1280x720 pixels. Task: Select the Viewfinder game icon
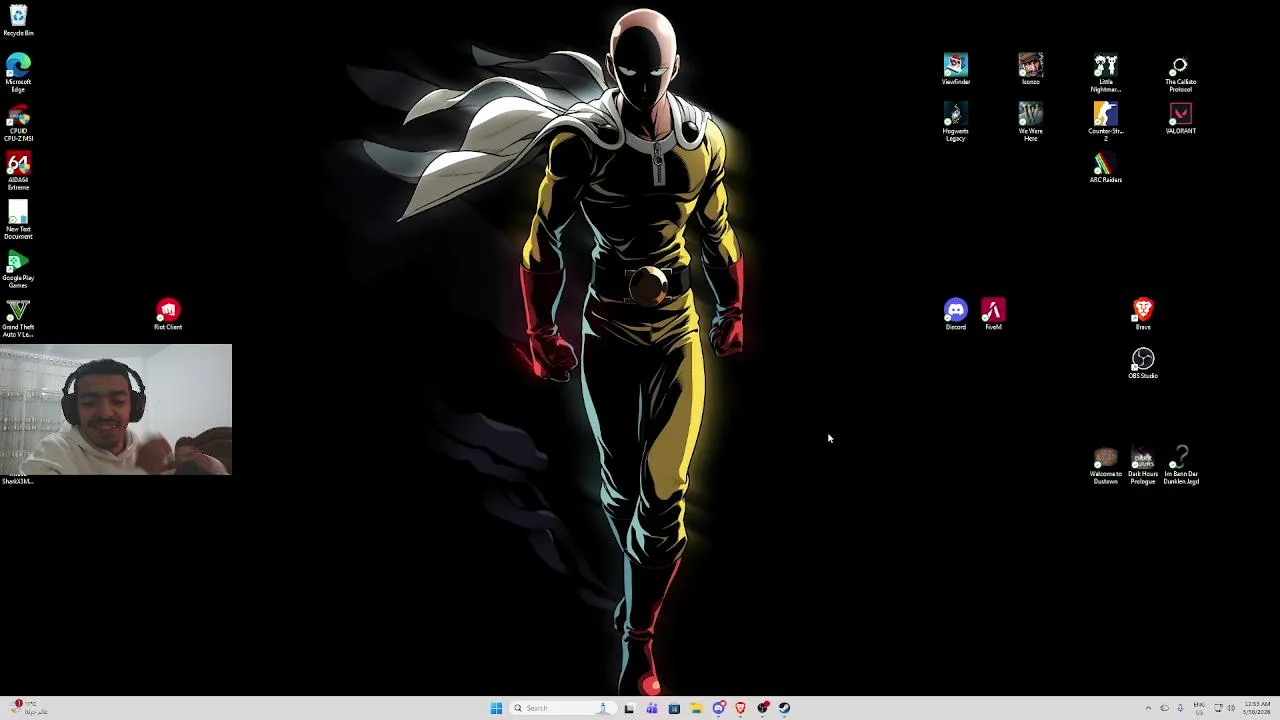tap(955, 69)
